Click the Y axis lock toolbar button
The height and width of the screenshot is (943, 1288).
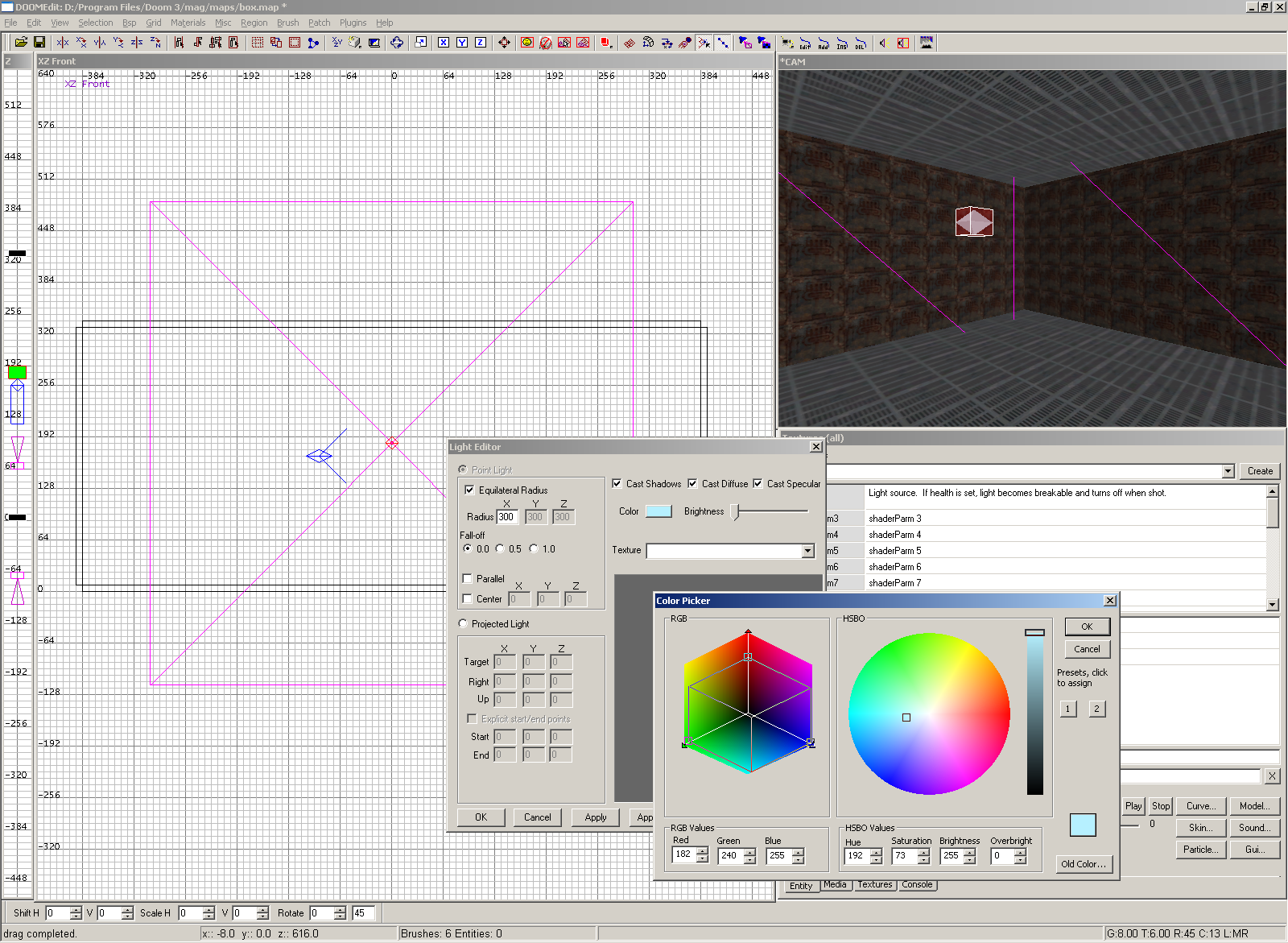(x=462, y=43)
